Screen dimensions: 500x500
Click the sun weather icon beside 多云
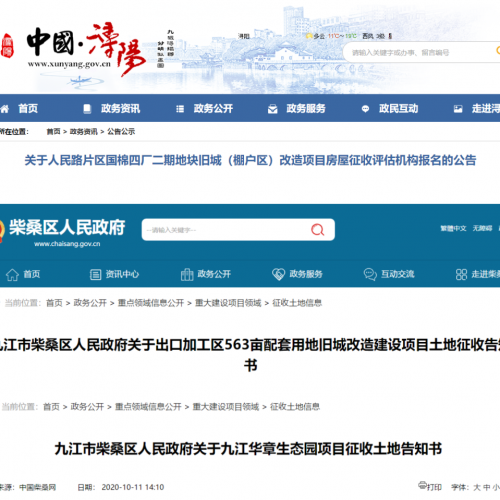tap(309, 36)
